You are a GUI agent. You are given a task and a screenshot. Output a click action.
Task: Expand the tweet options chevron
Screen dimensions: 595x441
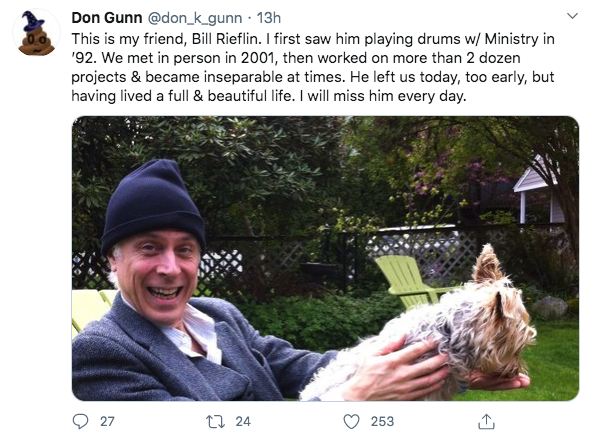[x=572, y=16]
